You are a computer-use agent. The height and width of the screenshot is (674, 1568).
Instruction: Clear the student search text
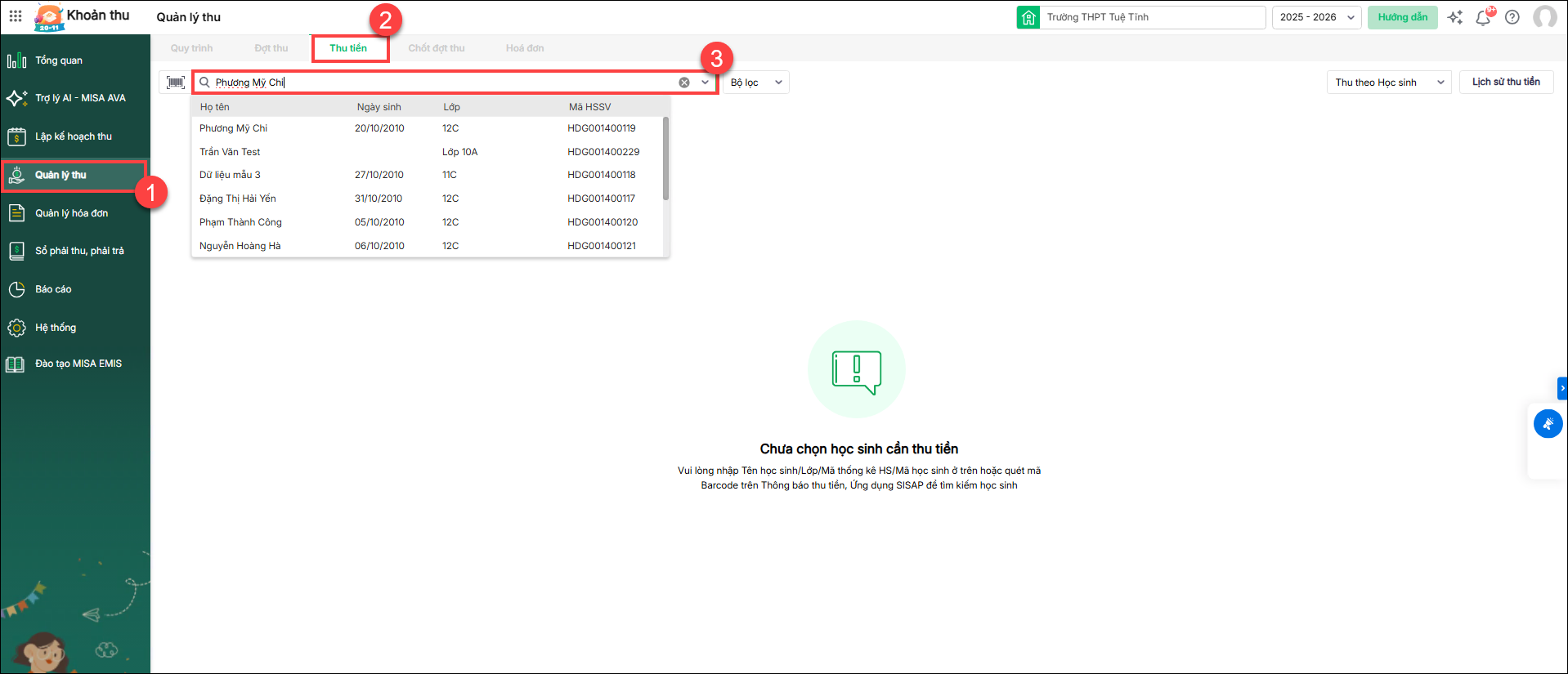pos(684,83)
